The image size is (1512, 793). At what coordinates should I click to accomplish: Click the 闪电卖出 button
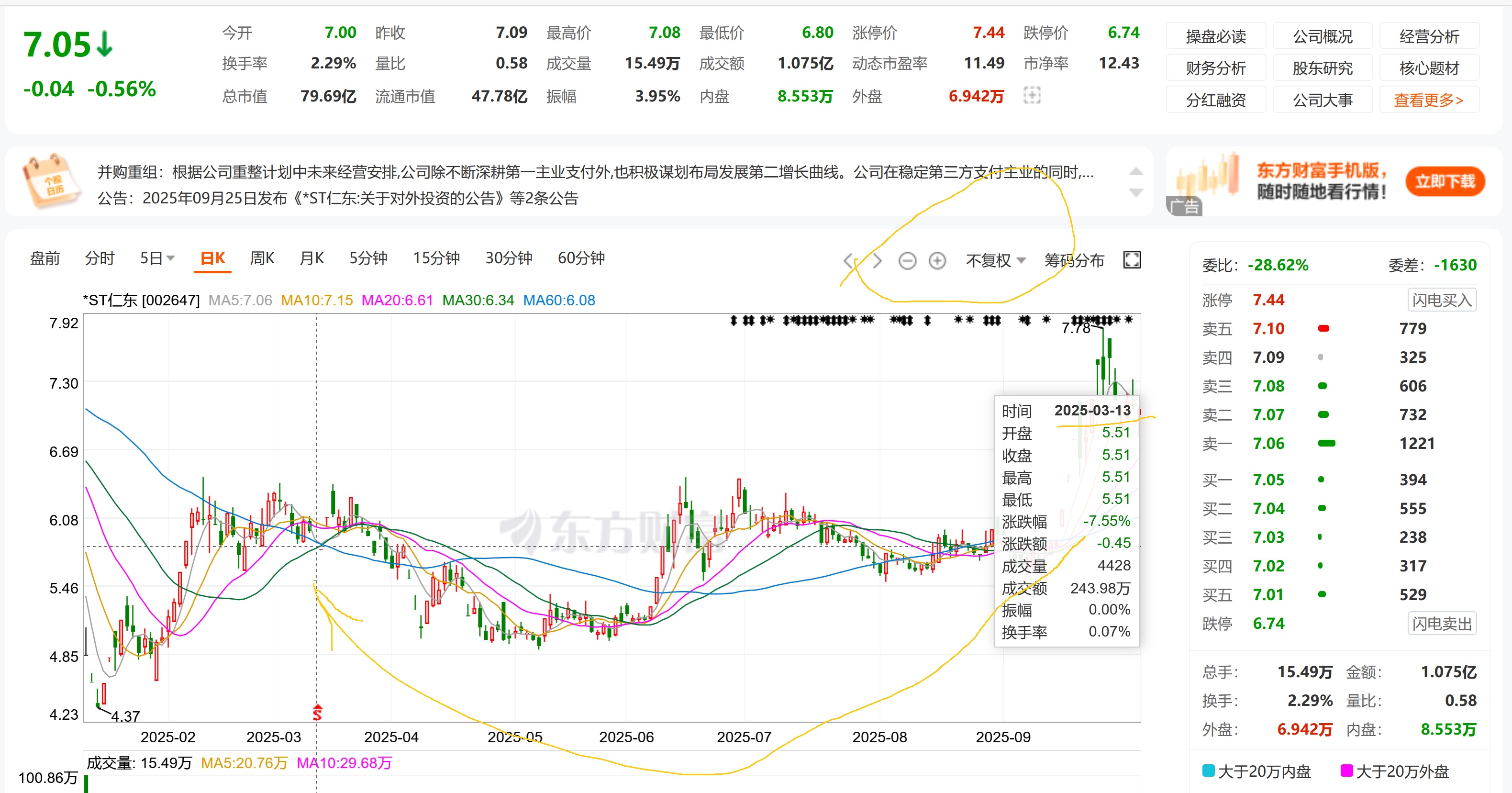[1442, 624]
